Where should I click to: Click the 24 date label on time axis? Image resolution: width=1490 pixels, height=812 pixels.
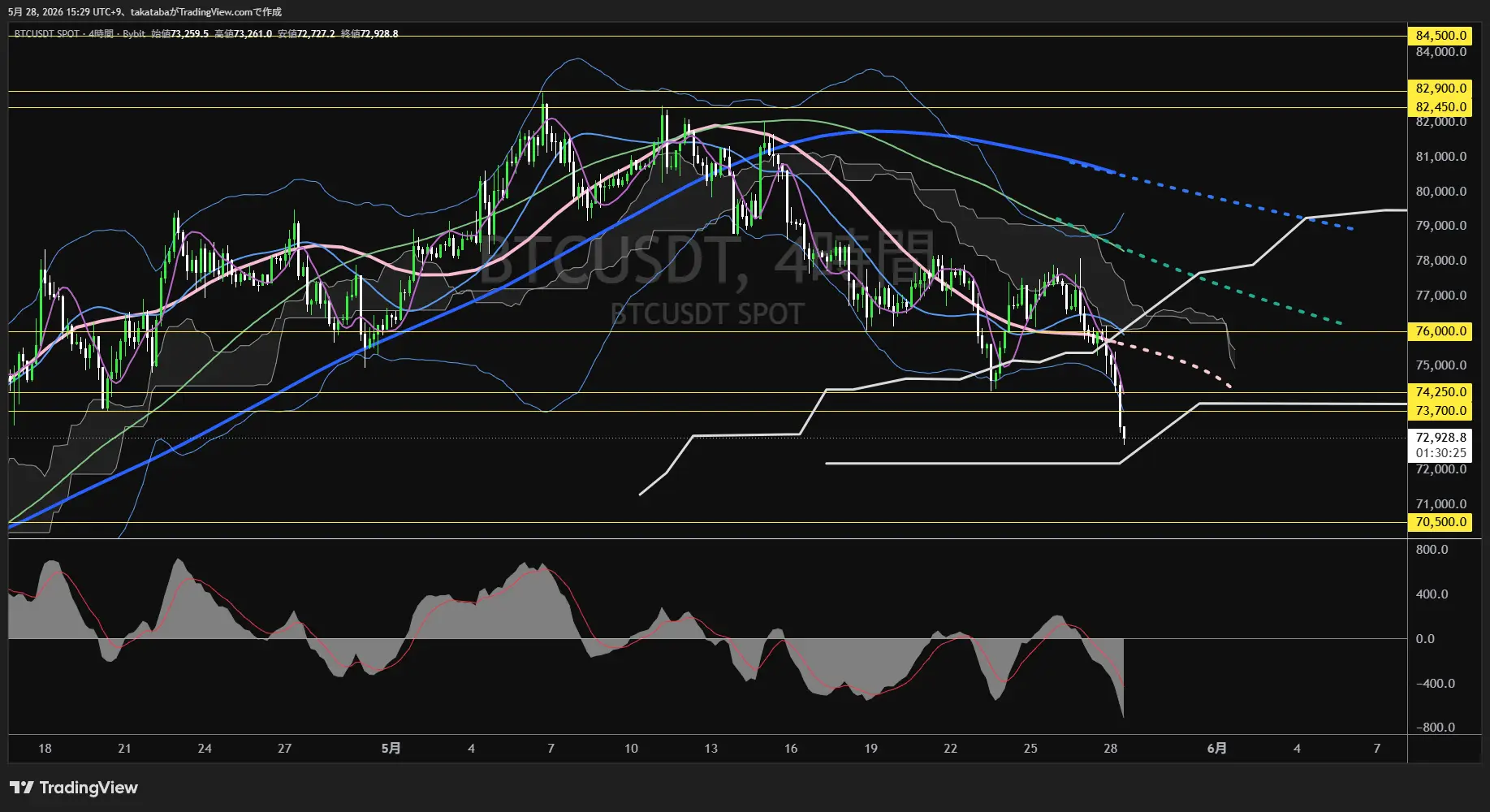pyautogui.click(x=205, y=749)
